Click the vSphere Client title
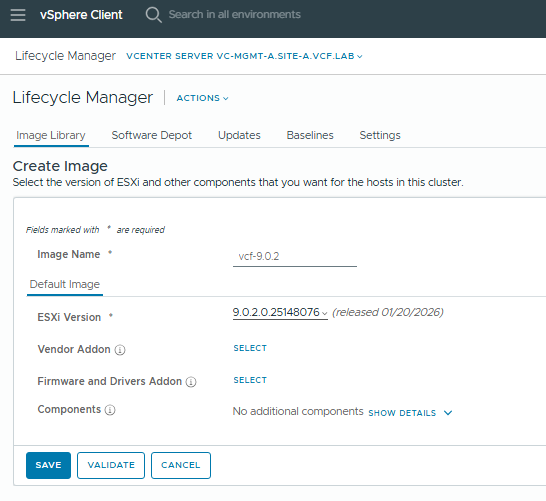This screenshot has width=546, height=501. click(x=81, y=15)
